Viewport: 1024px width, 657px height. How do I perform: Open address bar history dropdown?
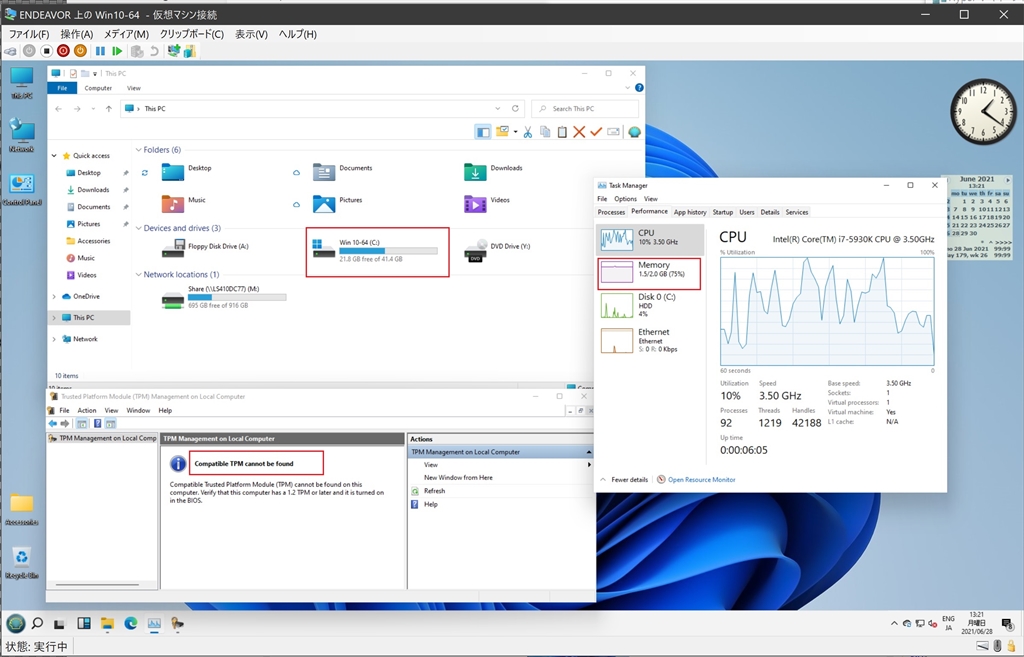(x=498, y=108)
